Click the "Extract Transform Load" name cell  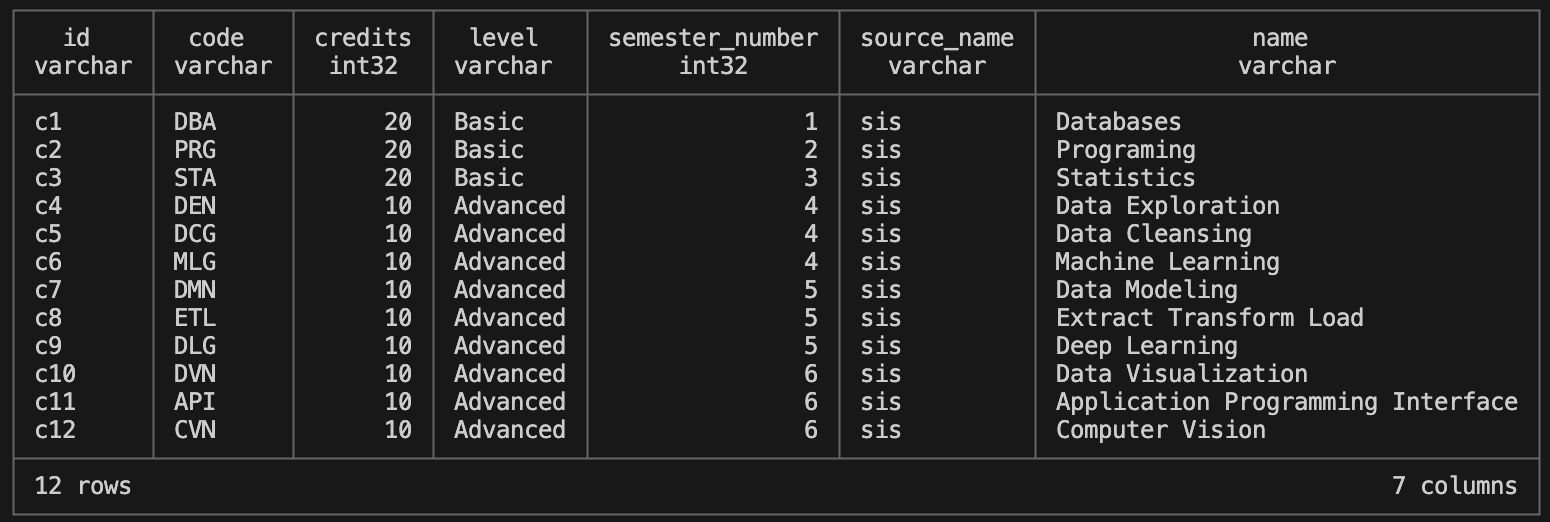(x=1209, y=318)
